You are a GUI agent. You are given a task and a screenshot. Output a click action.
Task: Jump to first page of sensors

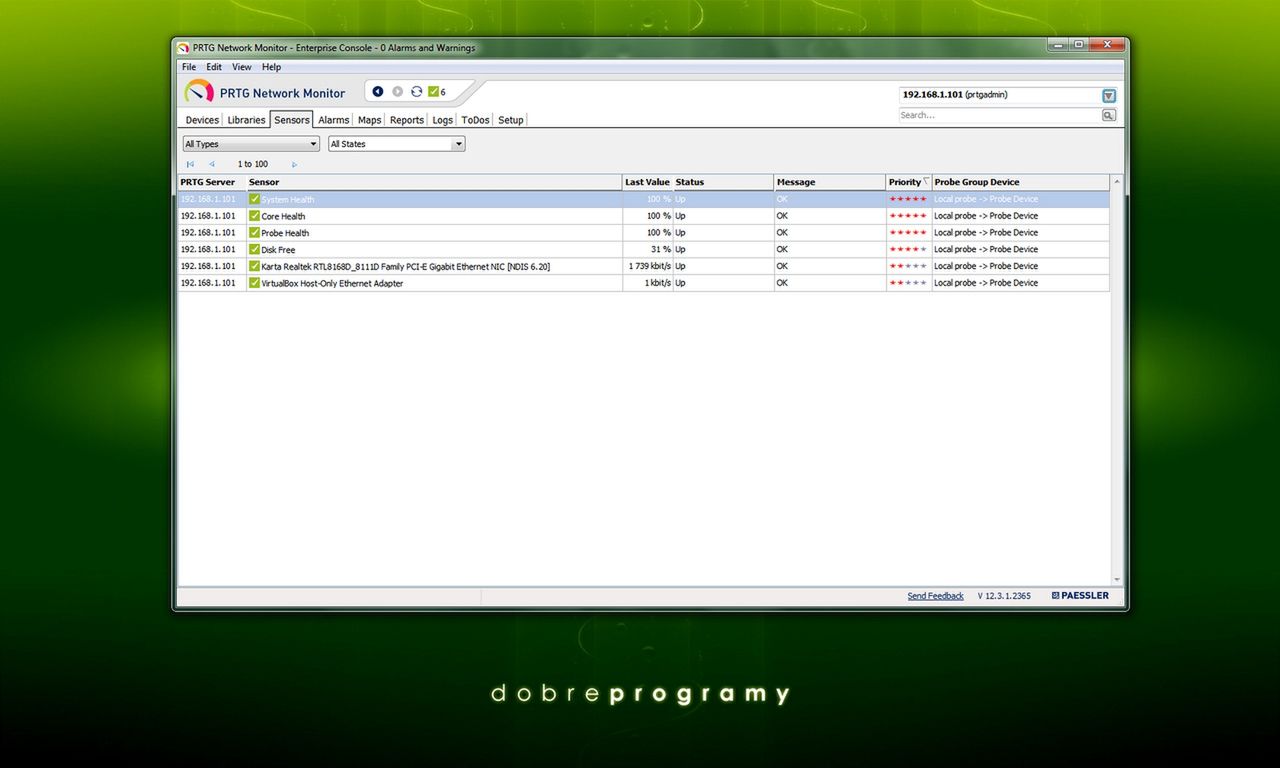tap(190, 164)
